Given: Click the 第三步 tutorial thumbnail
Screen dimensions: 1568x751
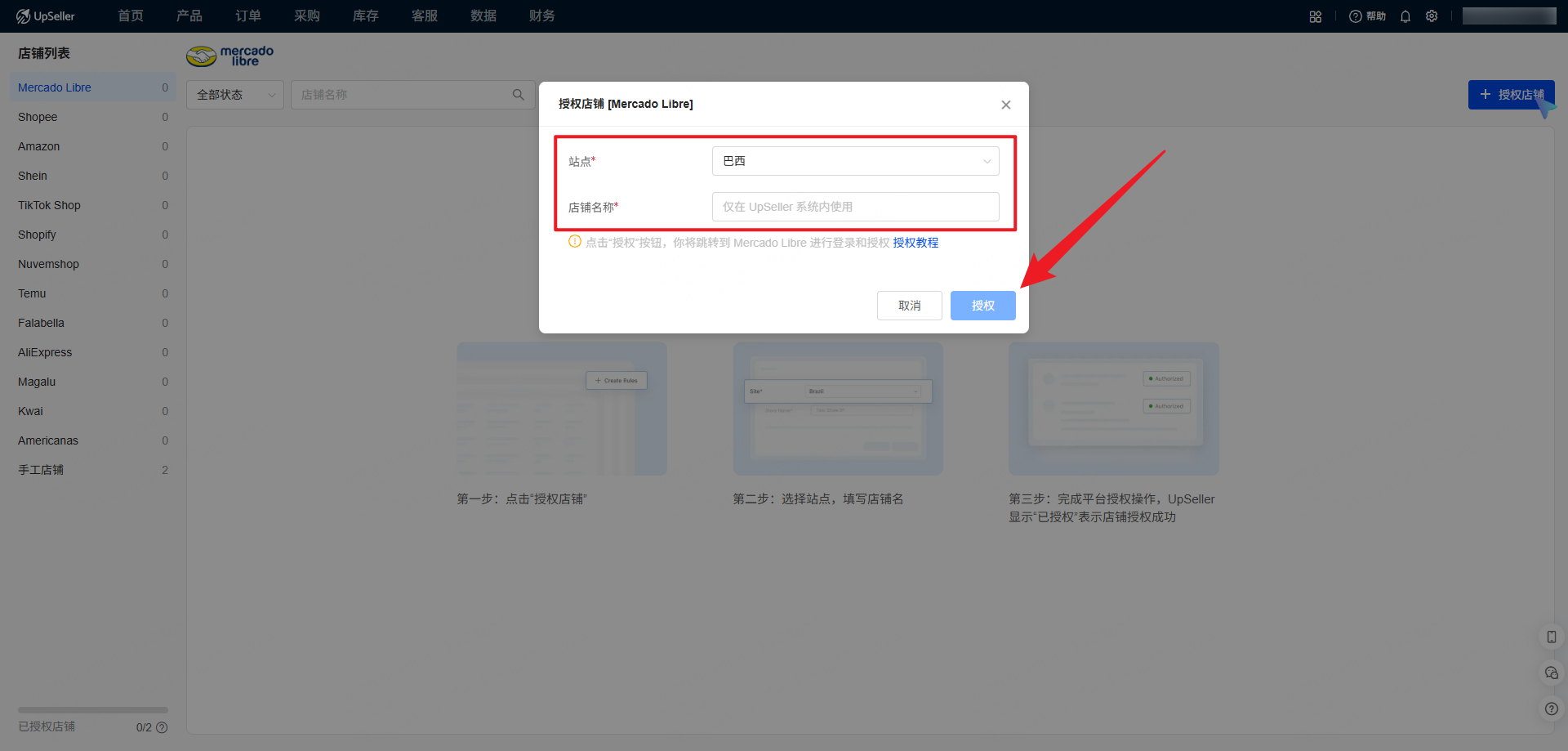Looking at the screenshot, I should pyautogui.click(x=1114, y=409).
